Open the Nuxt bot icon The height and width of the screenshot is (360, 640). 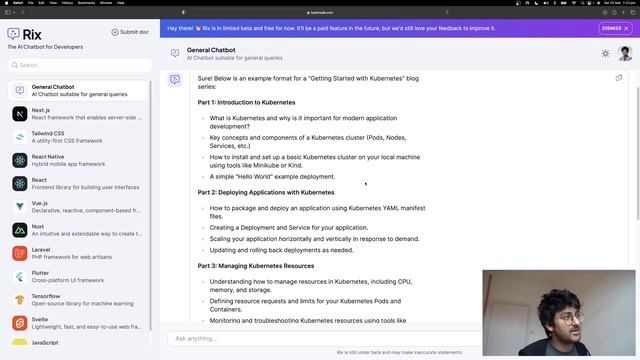20,230
